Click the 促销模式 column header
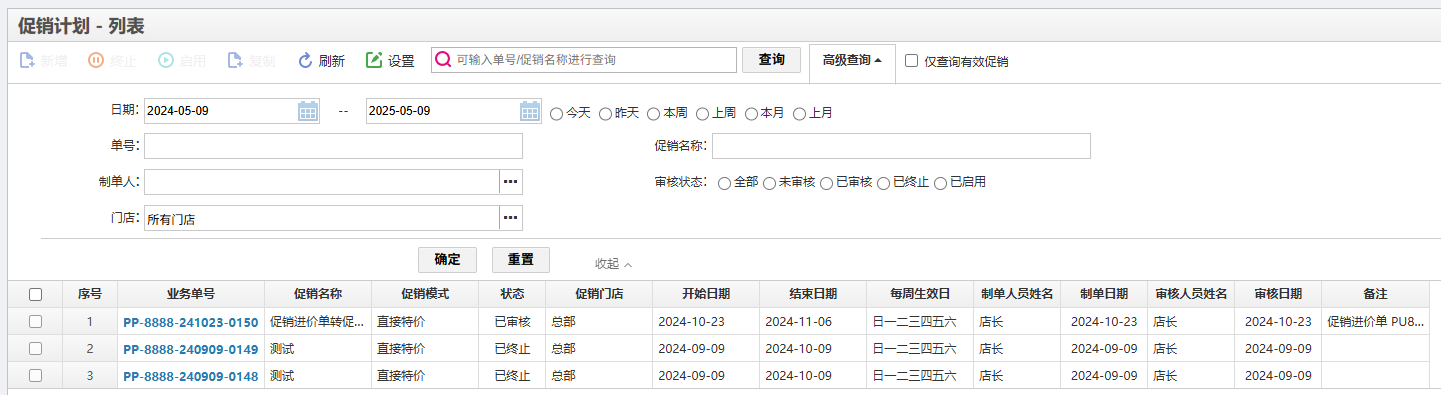The height and width of the screenshot is (395, 1441). 425,294
